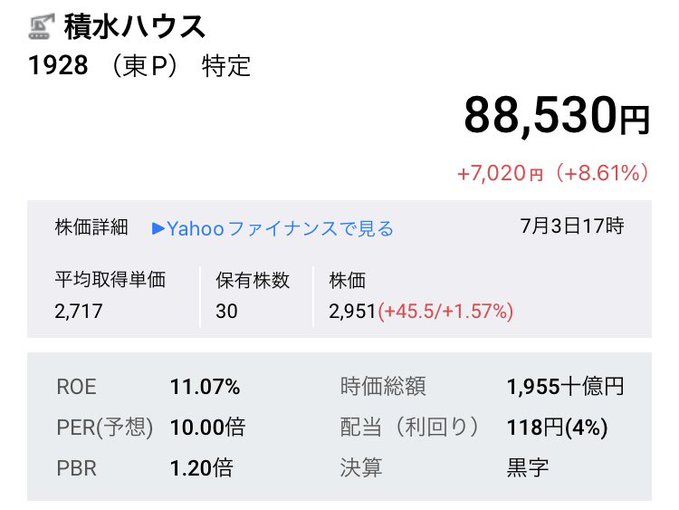This screenshot has height=510, width=679.
Task: Click the blue triangle arrow before Yahoo
Action: coord(158,229)
